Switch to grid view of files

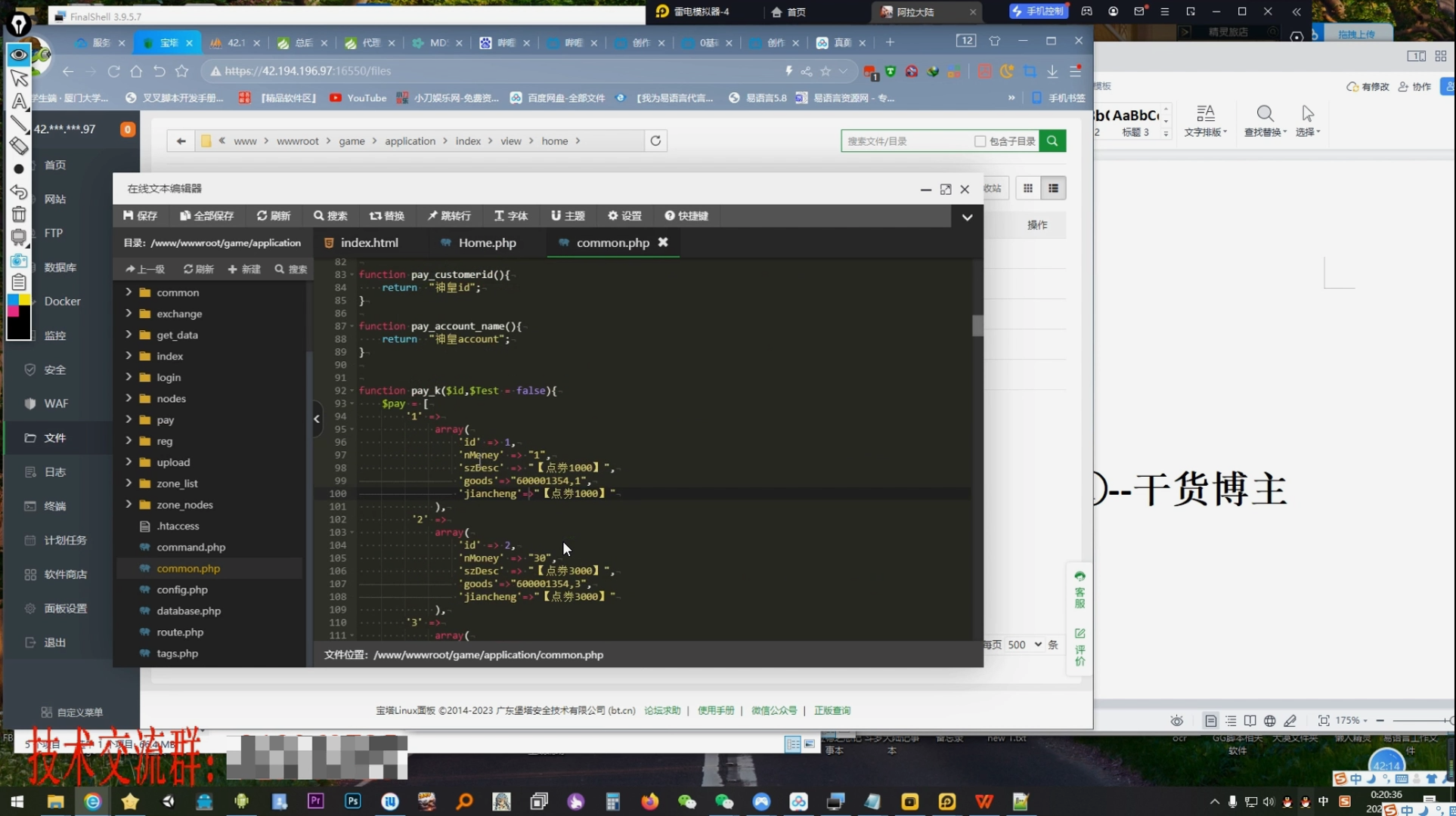tap(1027, 189)
